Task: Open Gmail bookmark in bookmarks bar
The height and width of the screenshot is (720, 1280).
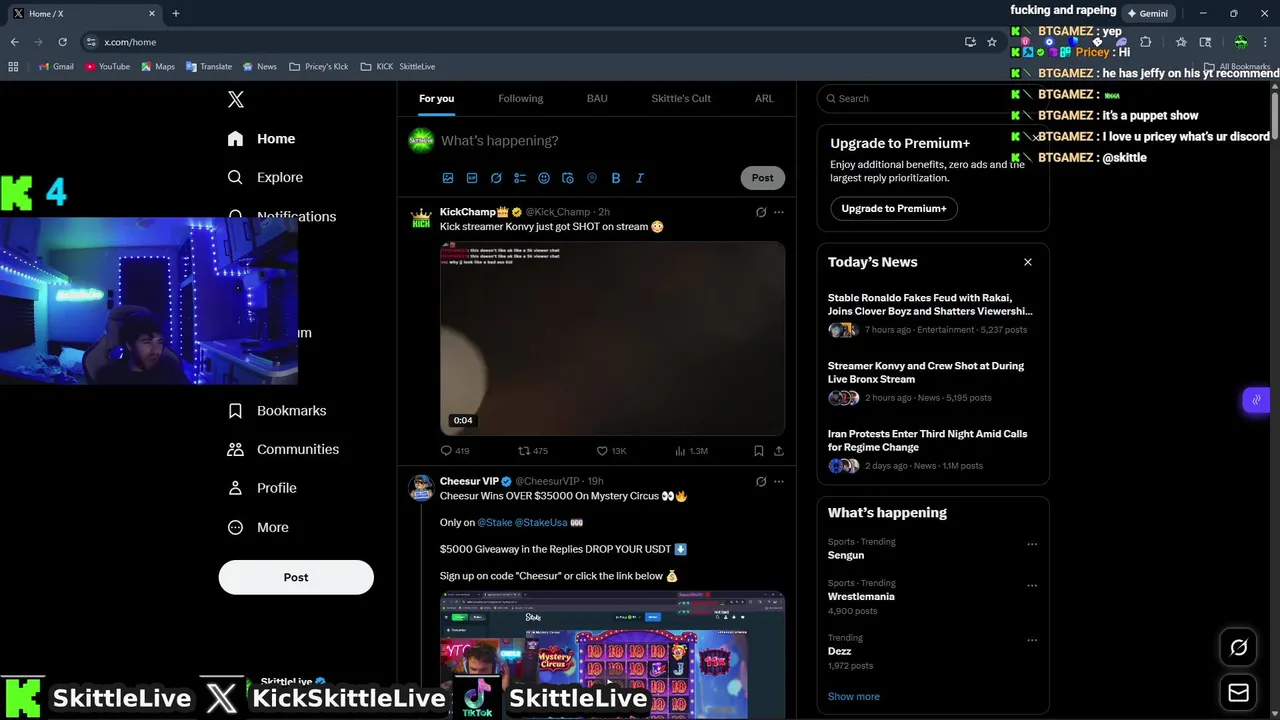Action: (56, 66)
